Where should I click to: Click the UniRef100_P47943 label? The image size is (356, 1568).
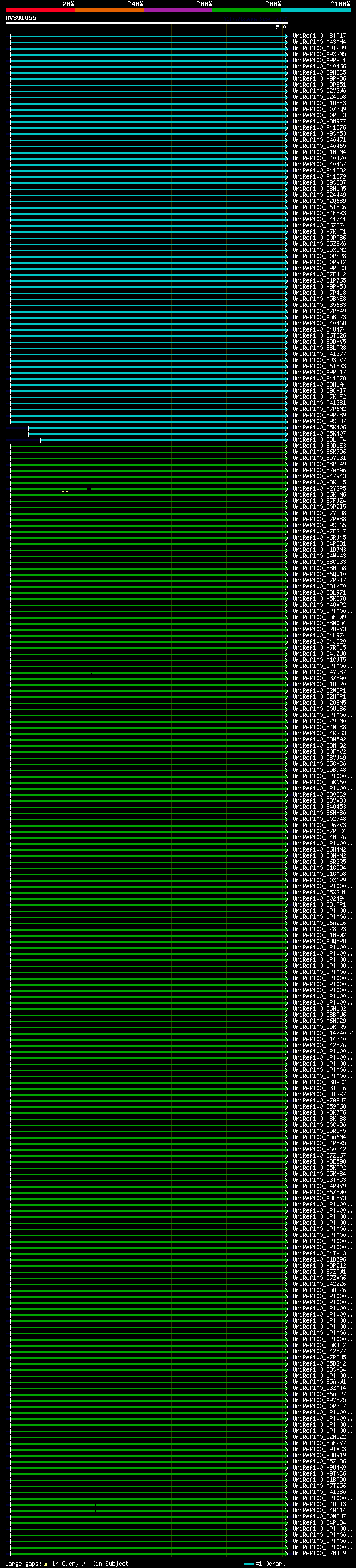pyautogui.click(x=319, y=477)
